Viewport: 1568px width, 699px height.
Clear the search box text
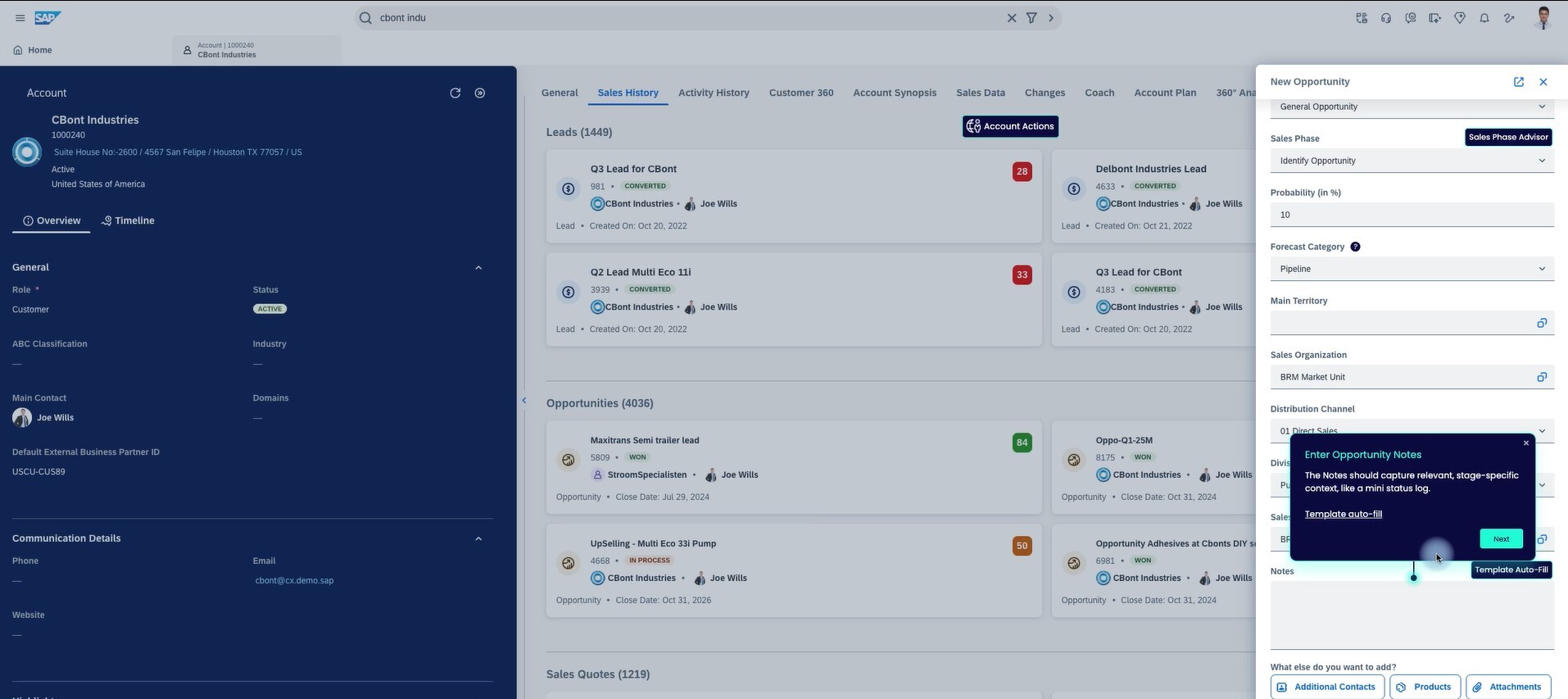(1011, 18)
